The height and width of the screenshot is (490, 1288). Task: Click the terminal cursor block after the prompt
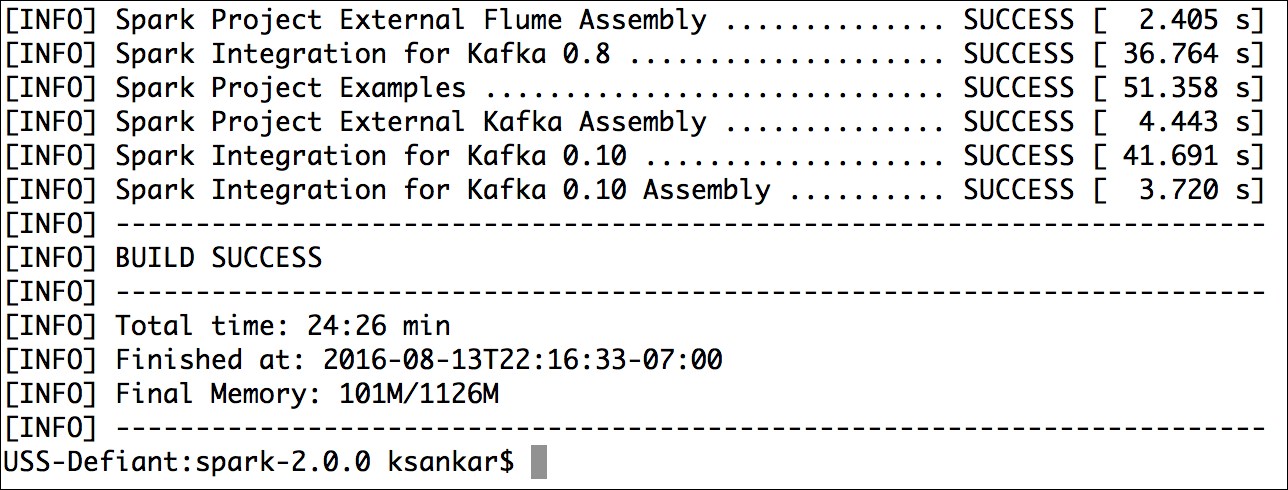pyautogui.click(x=539, y=462)
